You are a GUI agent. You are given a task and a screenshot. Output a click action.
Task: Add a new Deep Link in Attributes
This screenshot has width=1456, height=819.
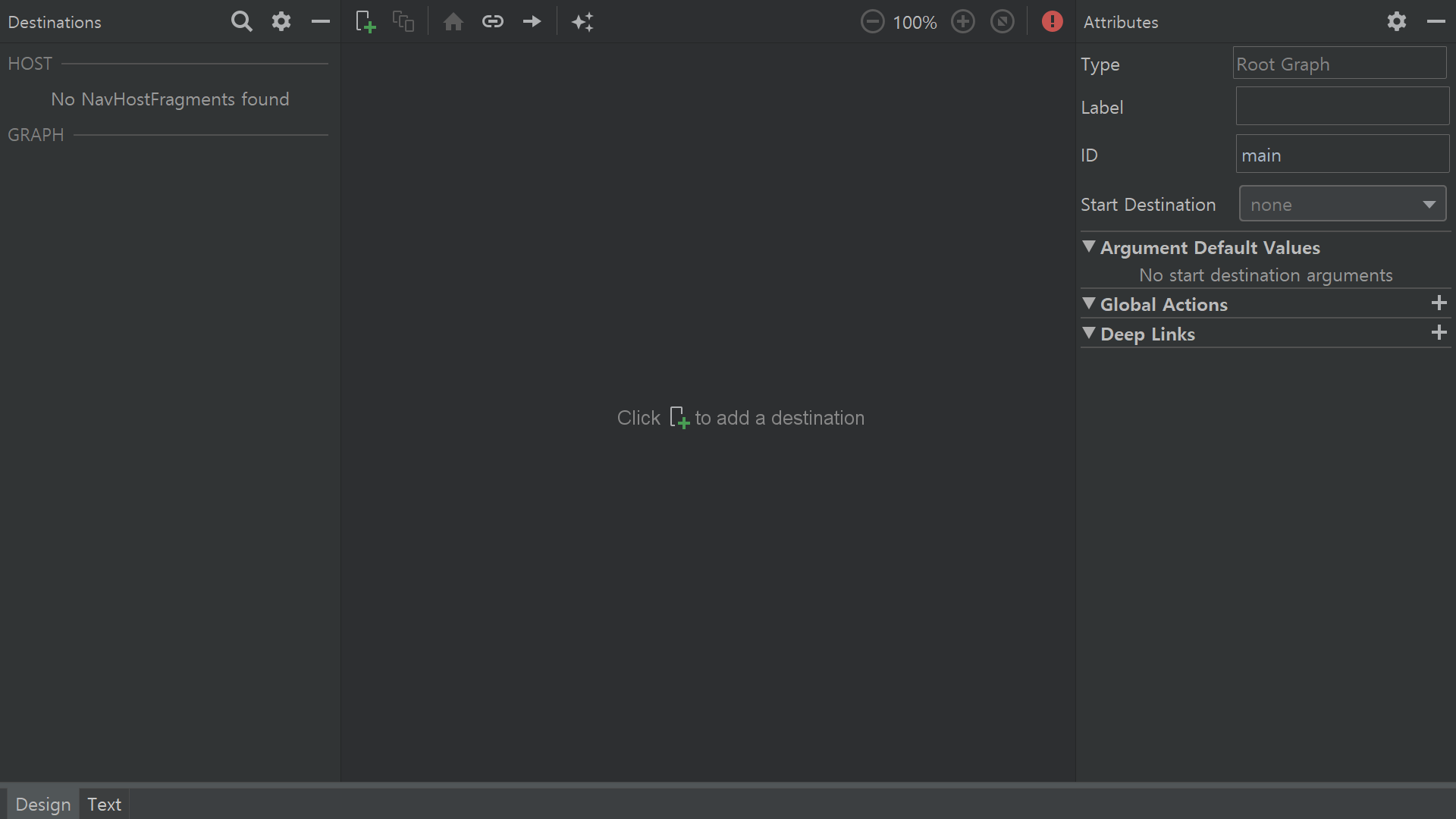[1439, 333]
